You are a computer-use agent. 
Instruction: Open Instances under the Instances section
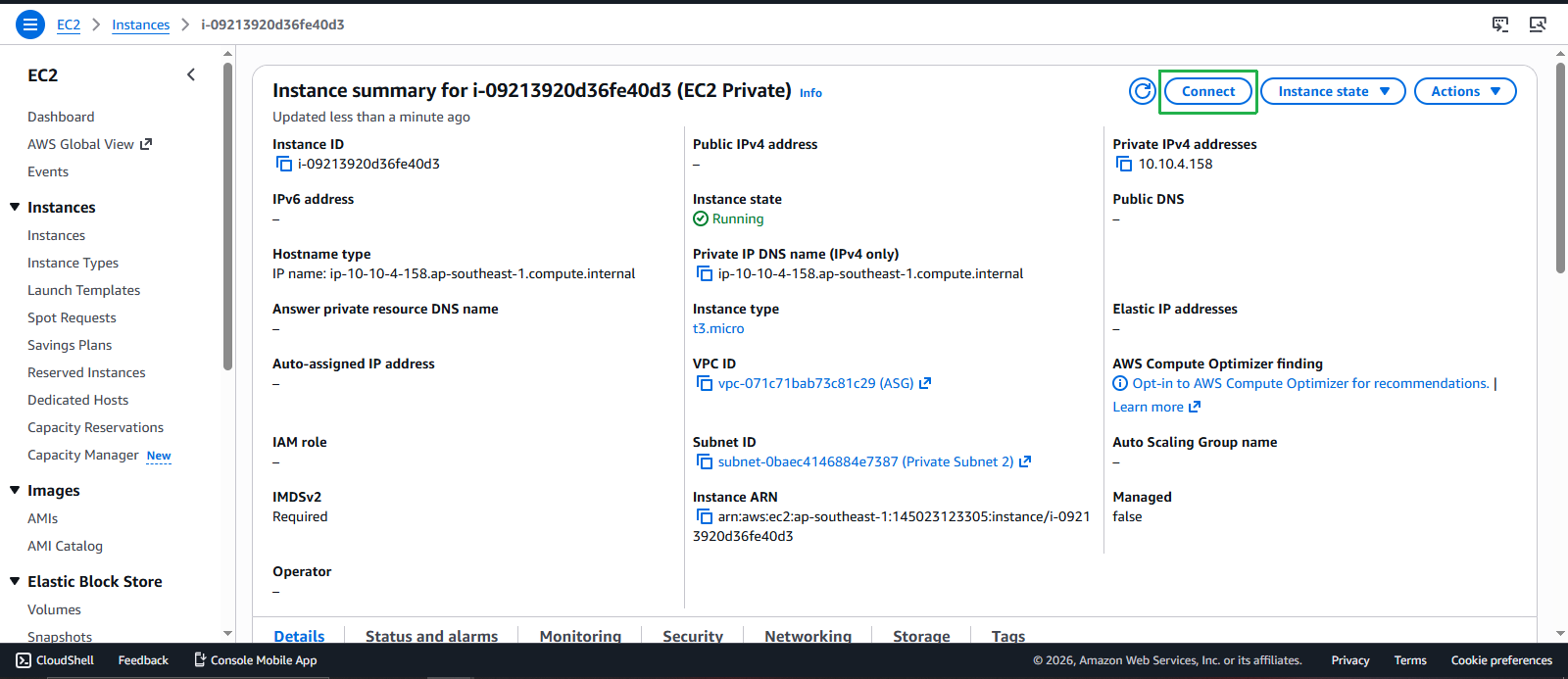click(x=56, y=235)
